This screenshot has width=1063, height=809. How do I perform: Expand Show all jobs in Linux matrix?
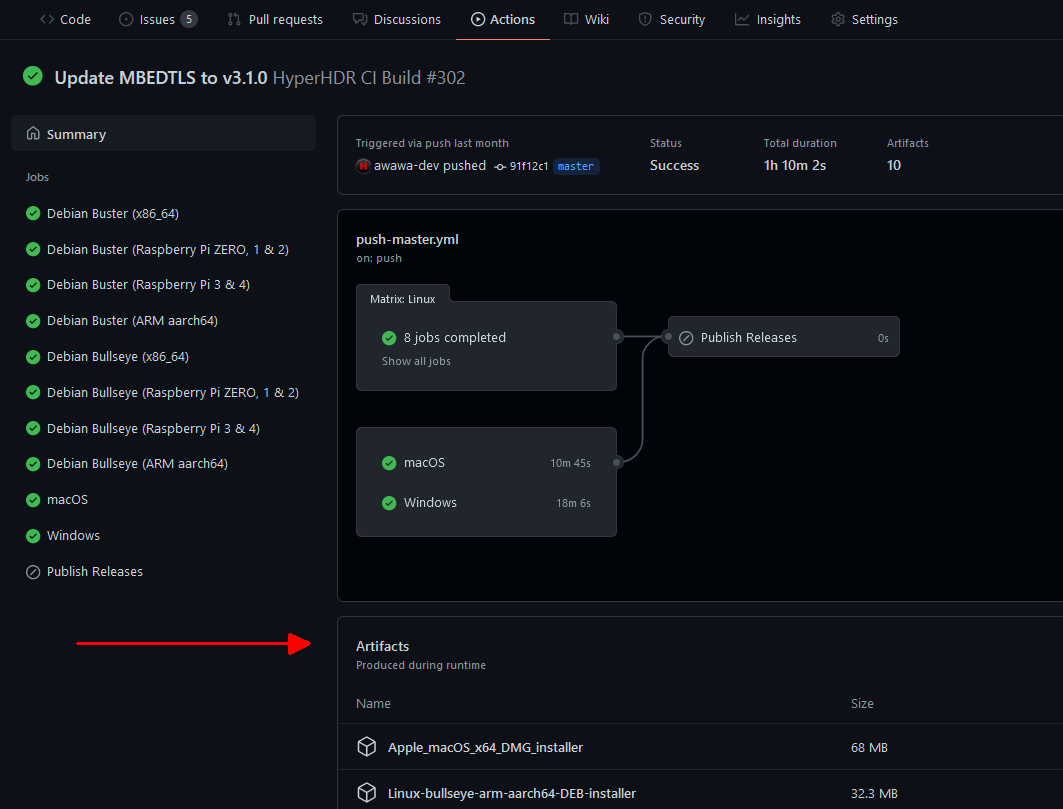point(416,361)
